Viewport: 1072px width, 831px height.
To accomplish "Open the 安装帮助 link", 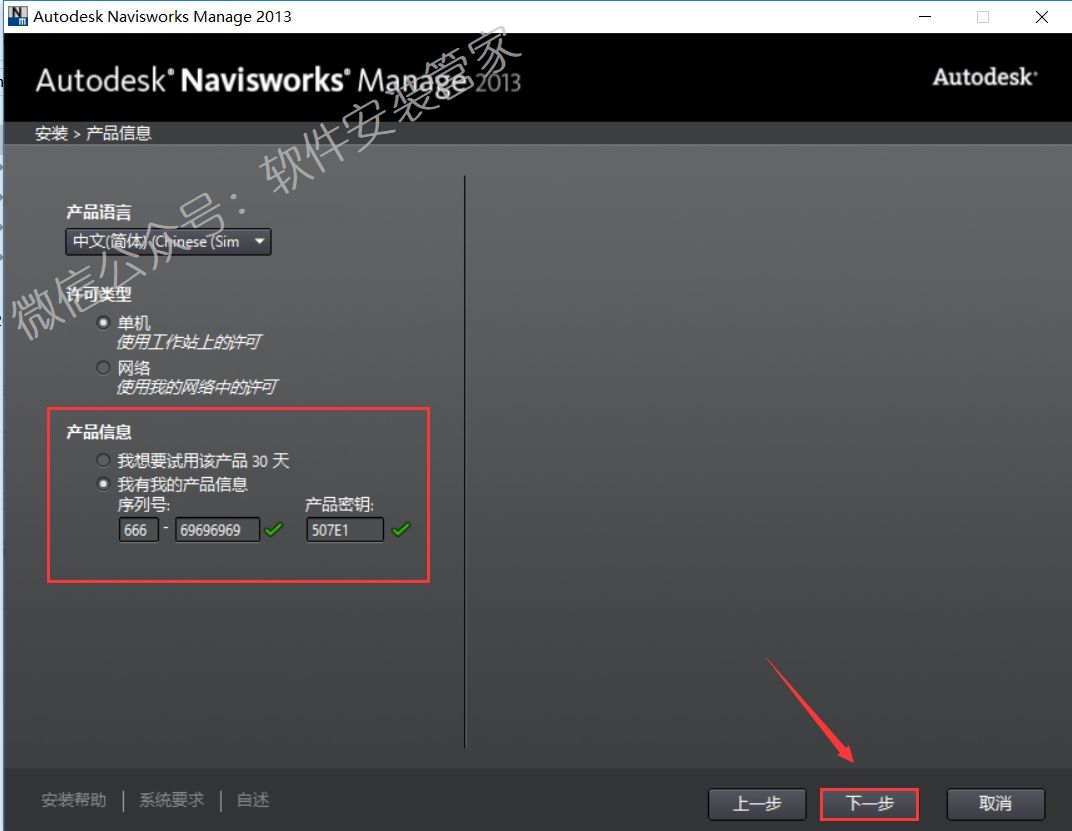I will tap(73, 800).
